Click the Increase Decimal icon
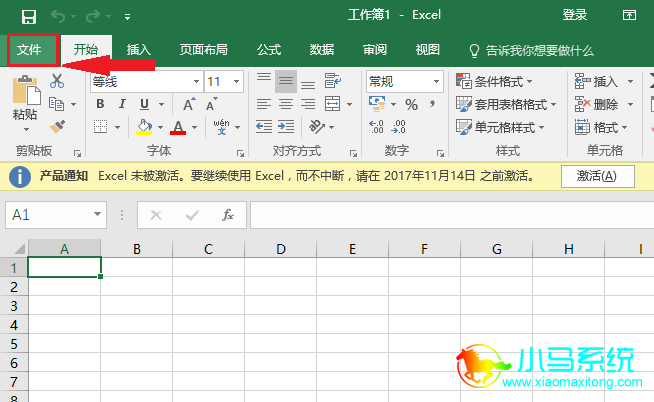This screenshot has height=402, width=654. (376, 126)
